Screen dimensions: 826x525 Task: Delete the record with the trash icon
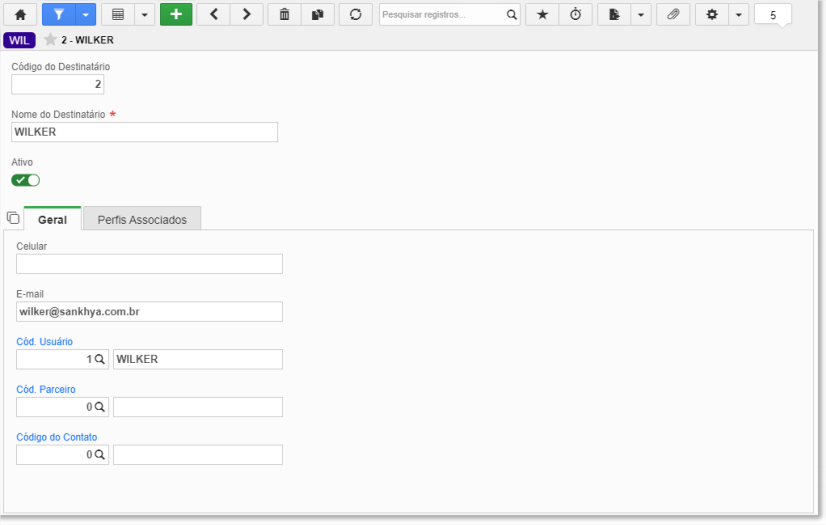tap(284, 15)
